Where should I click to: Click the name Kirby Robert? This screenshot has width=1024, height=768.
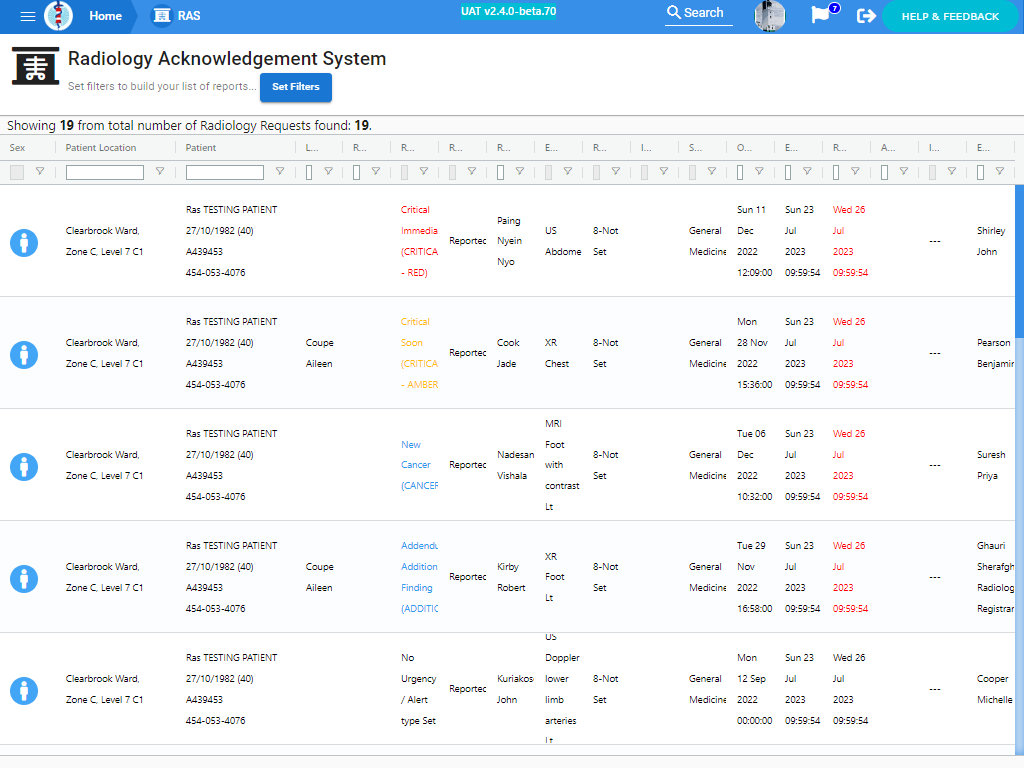(511, 577)
